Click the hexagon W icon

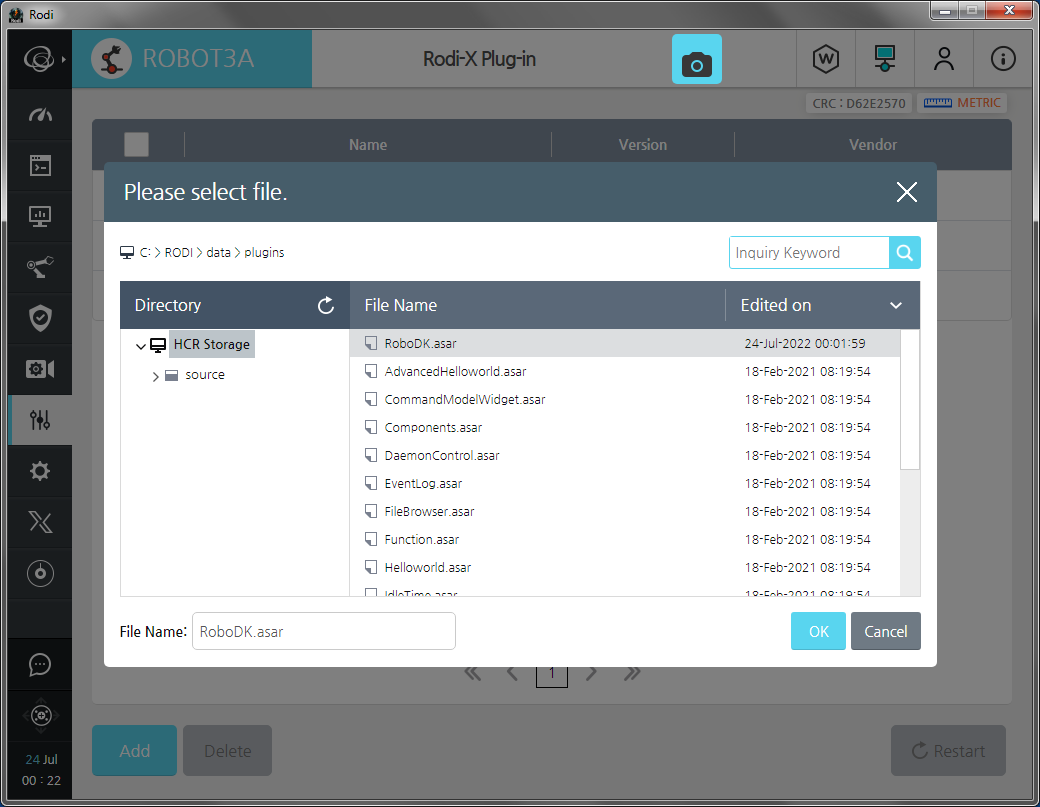825,59
